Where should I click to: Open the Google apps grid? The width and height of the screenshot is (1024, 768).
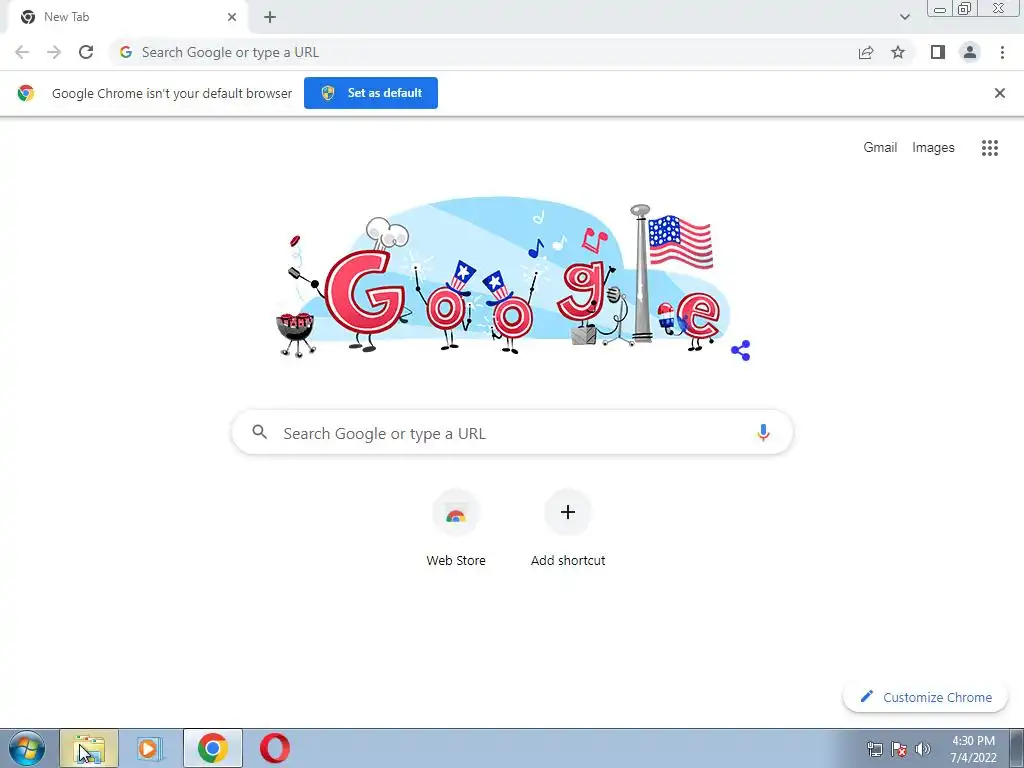[990, 148]
